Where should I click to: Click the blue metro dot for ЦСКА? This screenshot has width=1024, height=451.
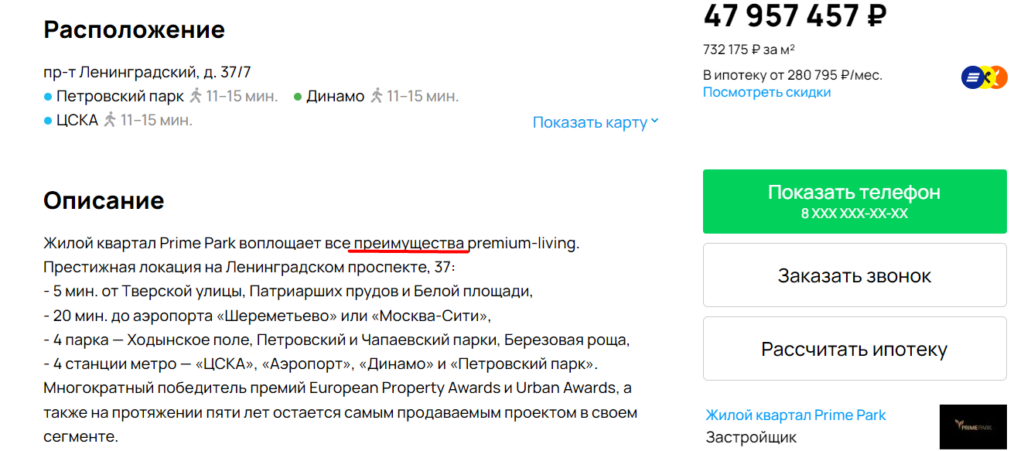[48, 121]
